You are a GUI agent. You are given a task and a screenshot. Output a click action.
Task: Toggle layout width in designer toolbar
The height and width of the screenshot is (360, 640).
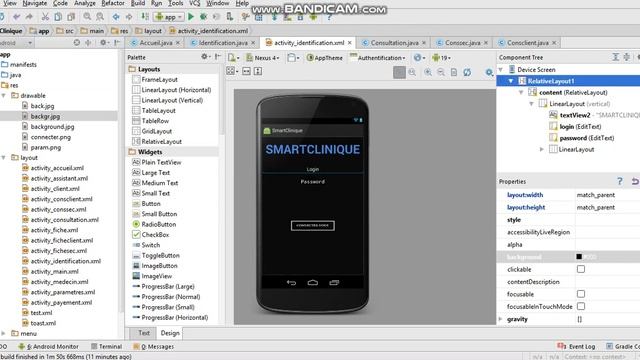[x=246, y=71]
